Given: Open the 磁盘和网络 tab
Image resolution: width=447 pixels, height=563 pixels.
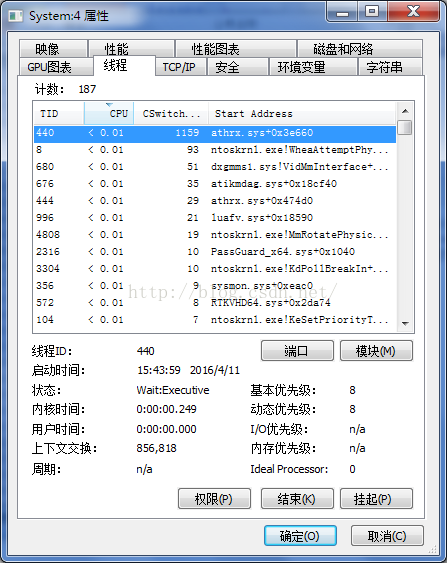Looking at the screenshot, I should tap(360, 48).
